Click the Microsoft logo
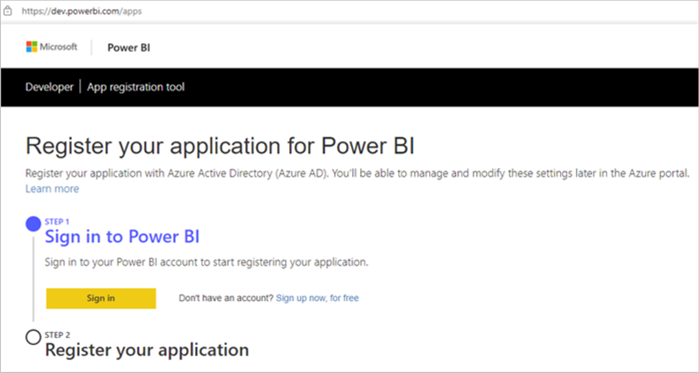 point(52,47)
